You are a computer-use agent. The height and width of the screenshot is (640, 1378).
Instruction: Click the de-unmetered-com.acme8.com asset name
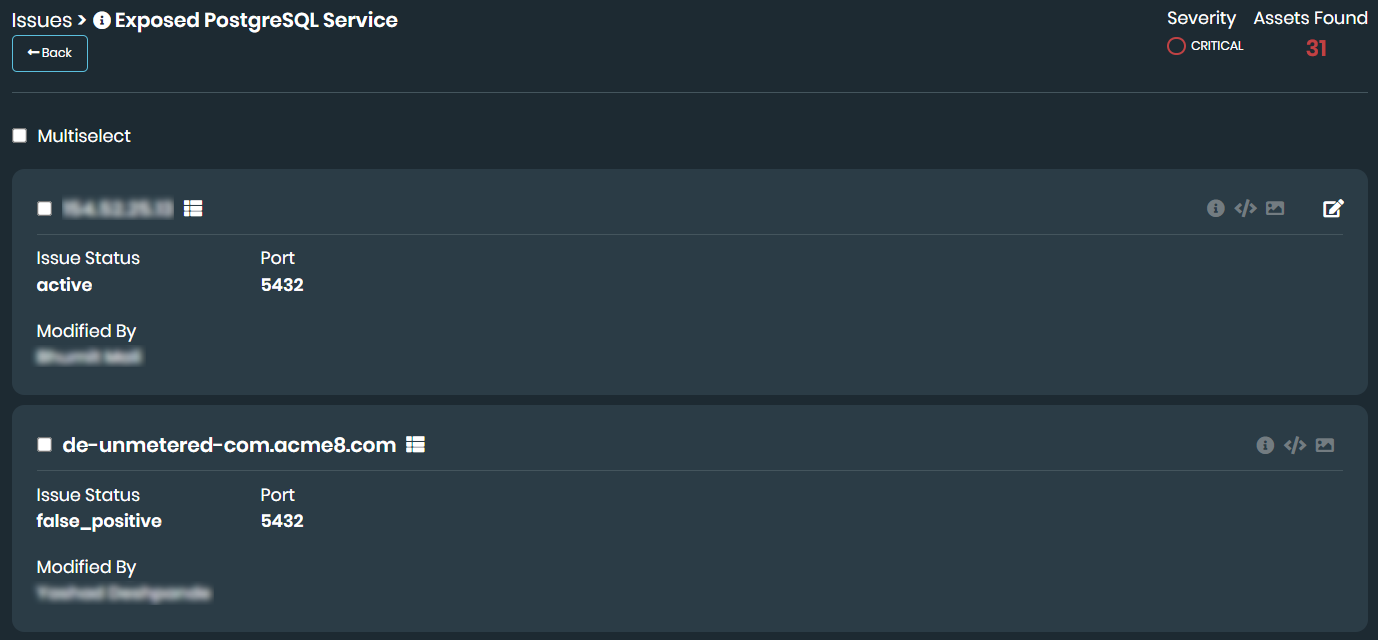point(229,445)
